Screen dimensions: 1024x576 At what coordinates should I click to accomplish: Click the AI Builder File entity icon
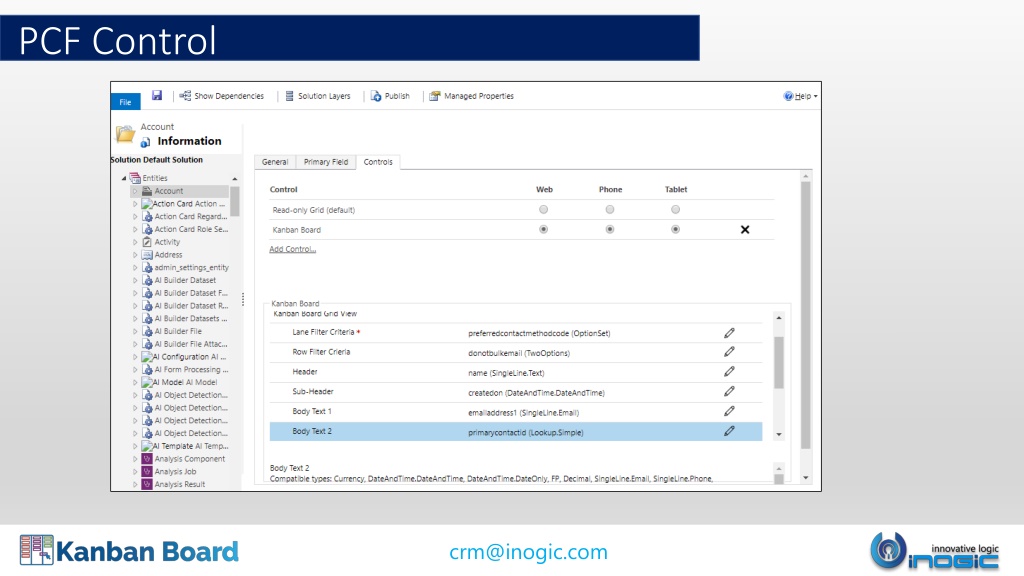[147, 331]
